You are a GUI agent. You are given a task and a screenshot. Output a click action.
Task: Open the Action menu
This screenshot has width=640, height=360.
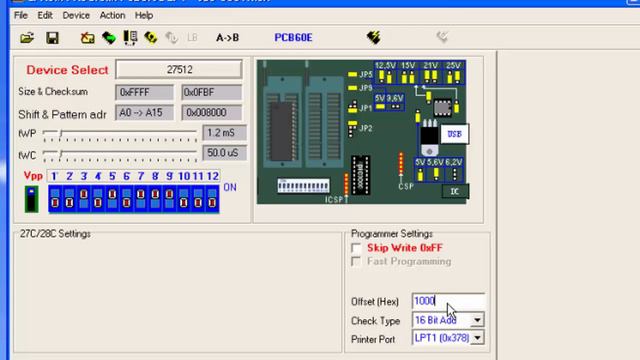tap(112, 16)
